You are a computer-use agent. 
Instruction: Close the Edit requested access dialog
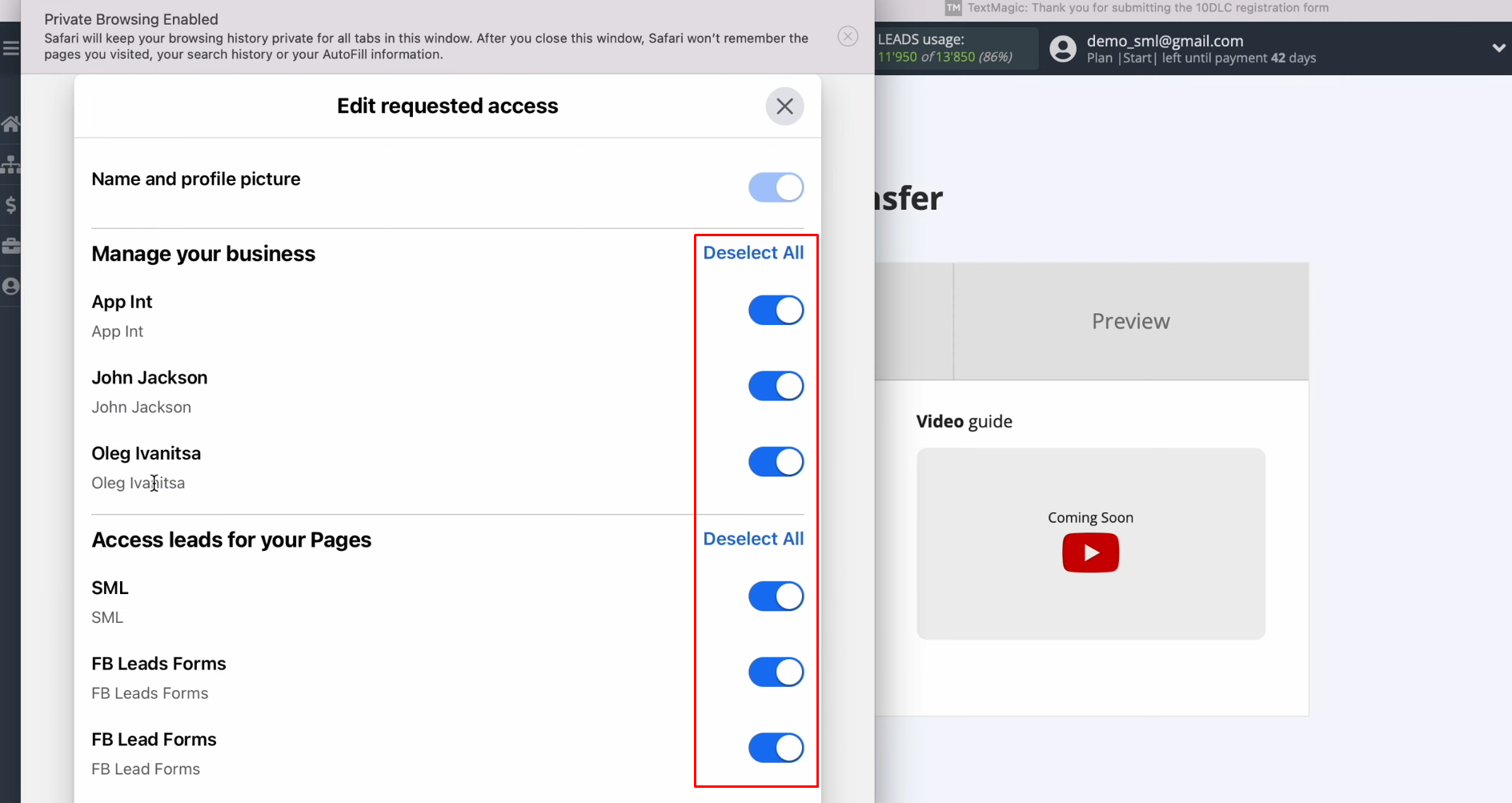coord(784,106)
